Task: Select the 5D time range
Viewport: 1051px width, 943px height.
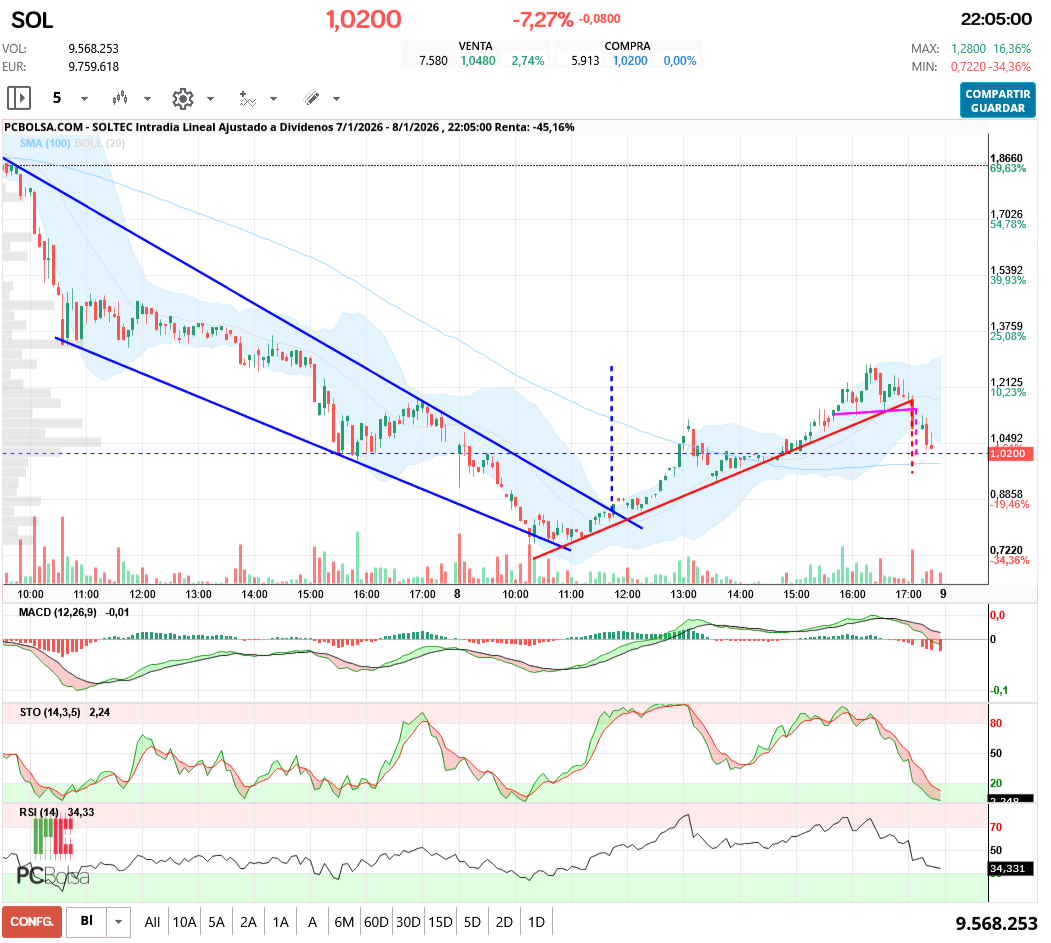Action: tap(473, 922)
